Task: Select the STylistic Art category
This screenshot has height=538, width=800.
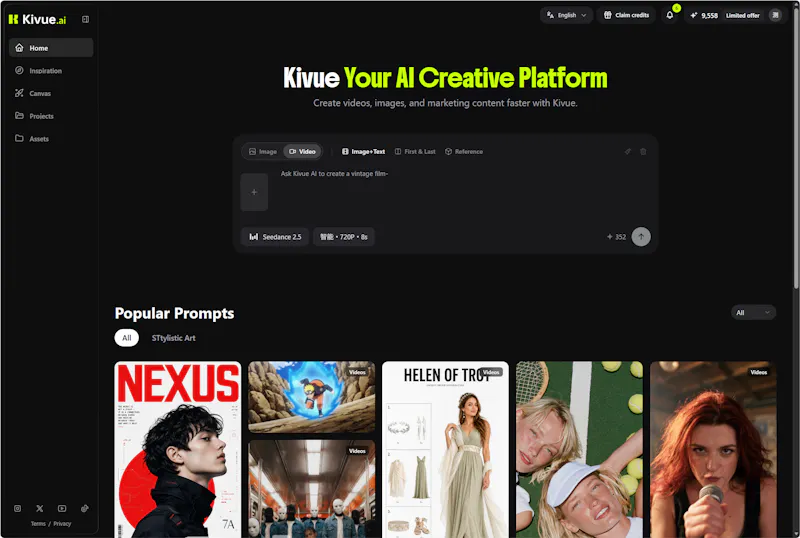Action: tap(173, 338)
